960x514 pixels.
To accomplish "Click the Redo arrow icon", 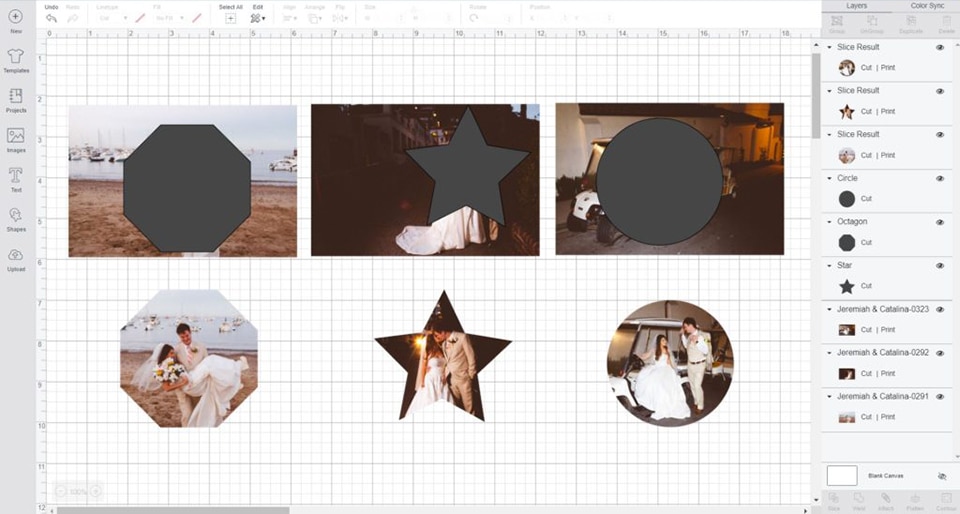I will [x=73, y=18].
